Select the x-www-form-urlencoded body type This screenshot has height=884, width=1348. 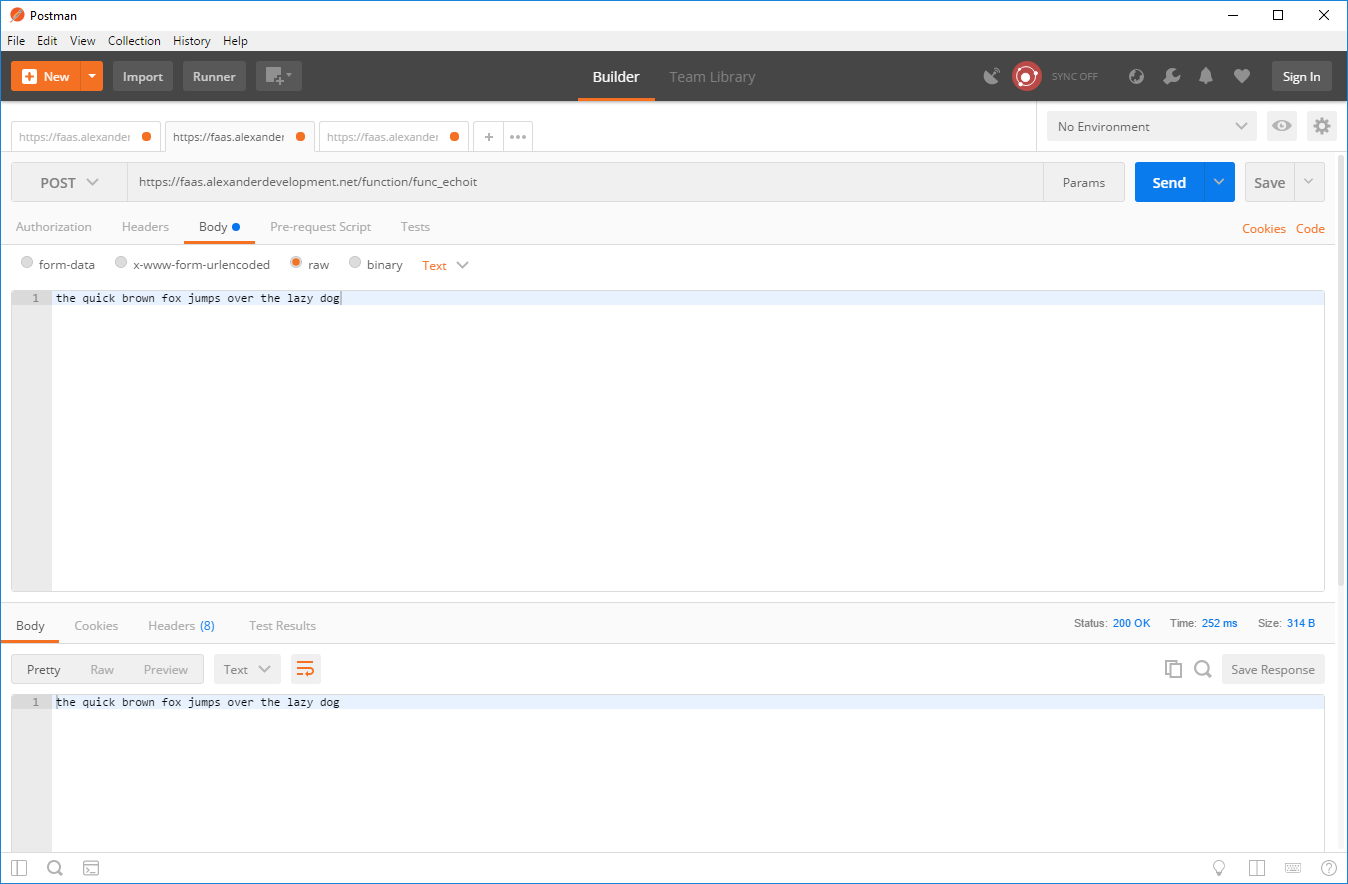tap(121, 263)
